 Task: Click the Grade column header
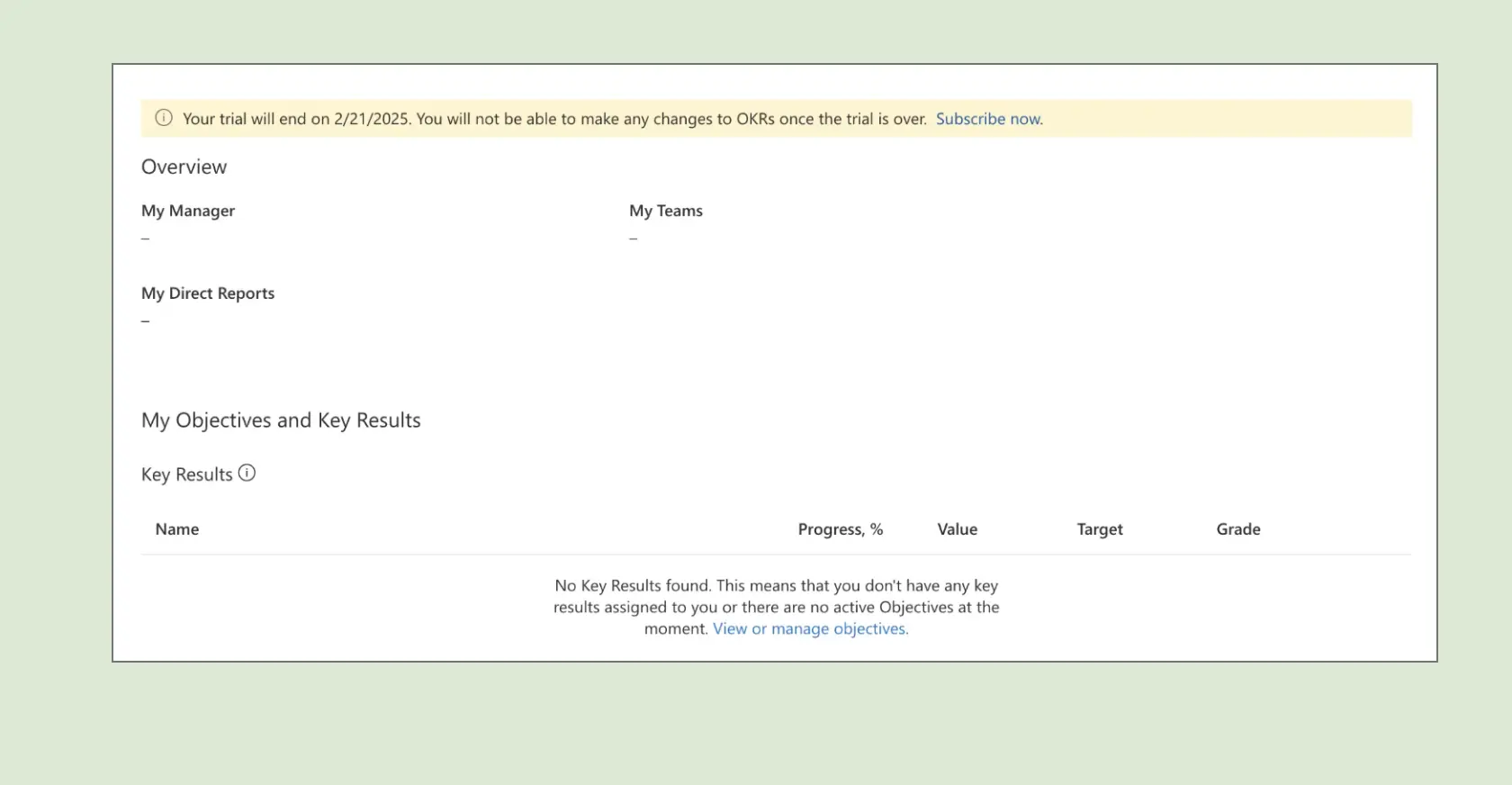tap(1238, 529)
